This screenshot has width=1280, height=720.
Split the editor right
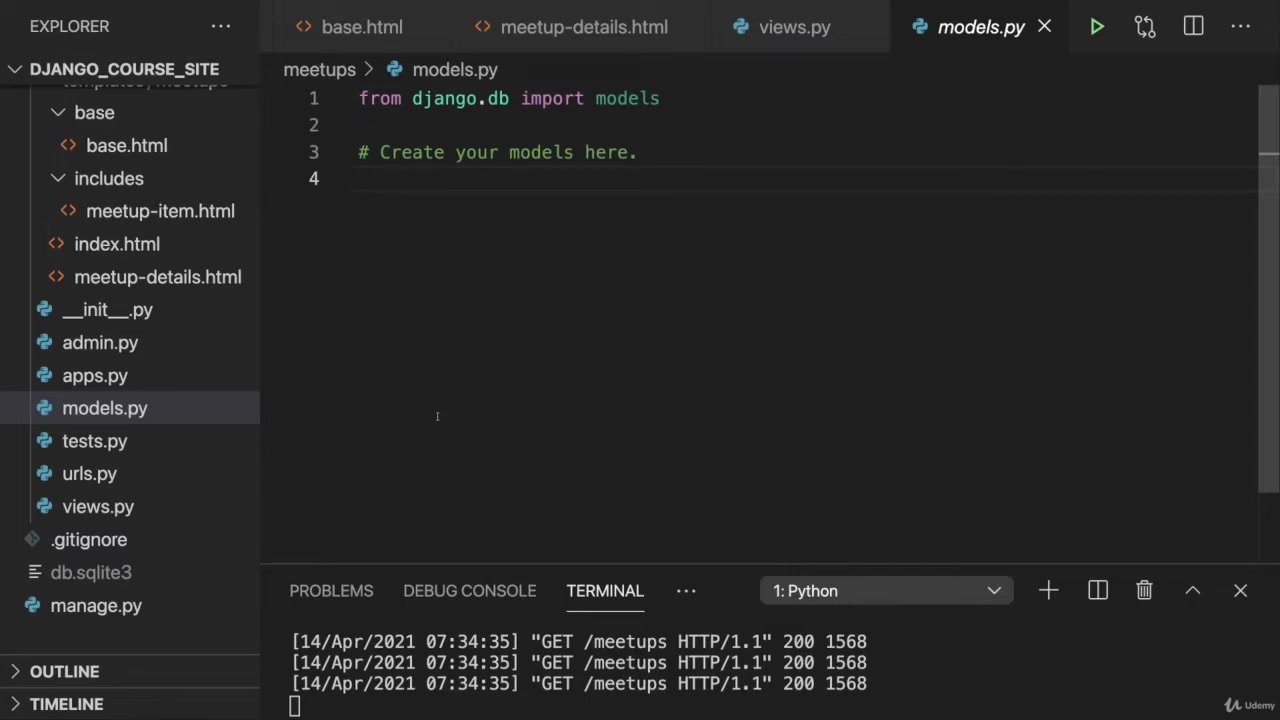pos(1193,27)
